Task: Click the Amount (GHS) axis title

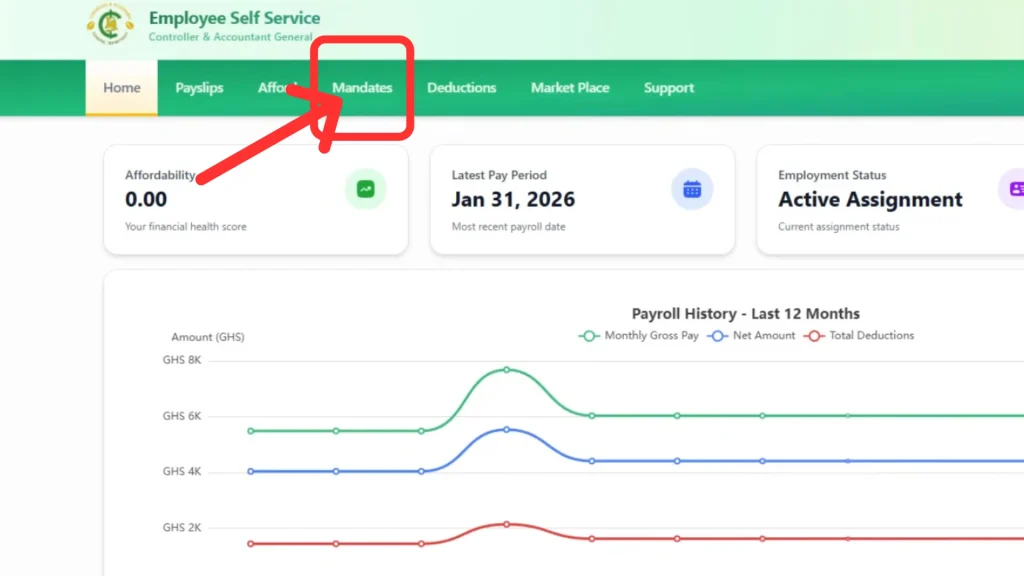Action: tap(208, 337)
